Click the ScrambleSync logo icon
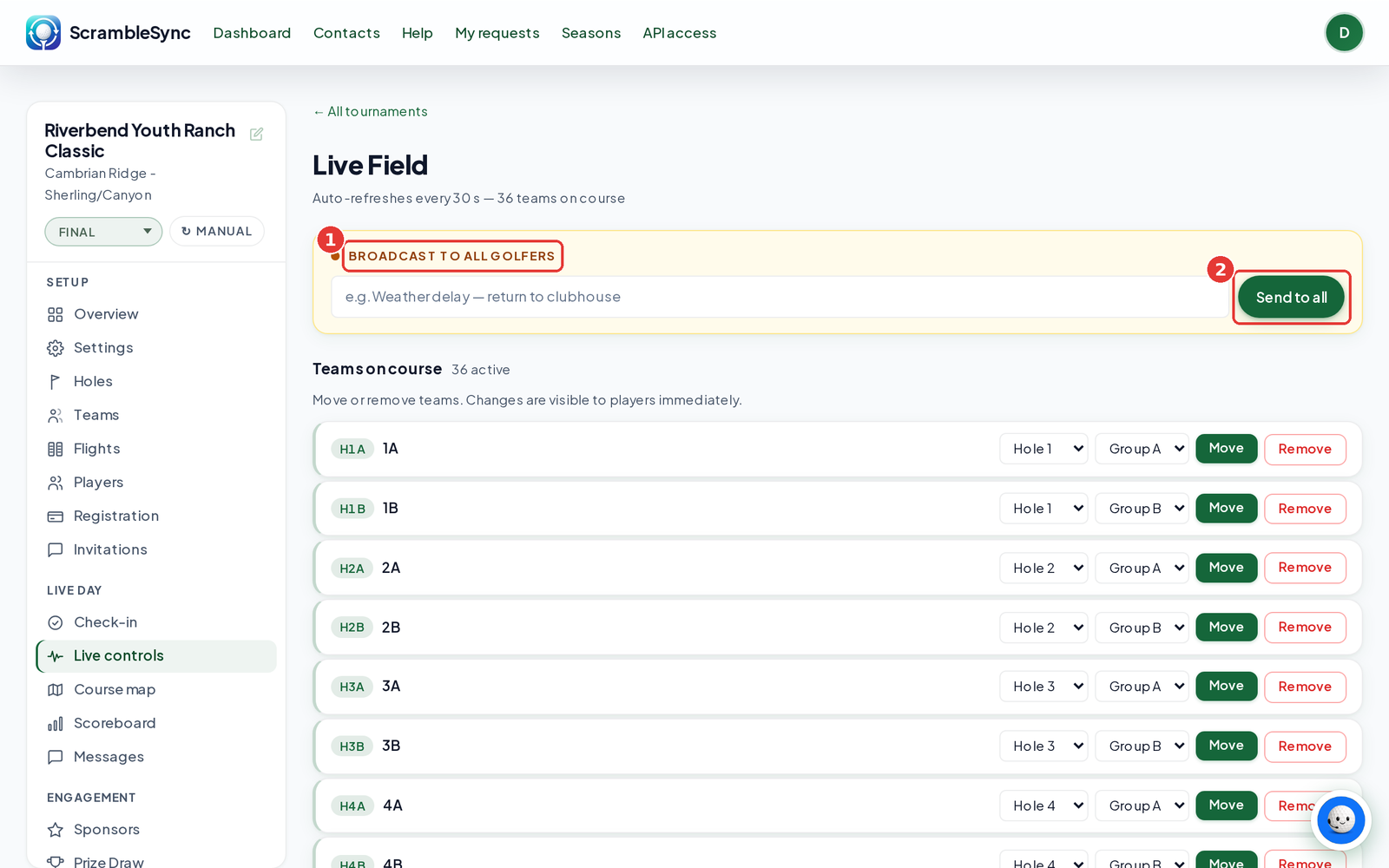Image resolution: width=1389 pixels, height=868 pixels. 43,33
